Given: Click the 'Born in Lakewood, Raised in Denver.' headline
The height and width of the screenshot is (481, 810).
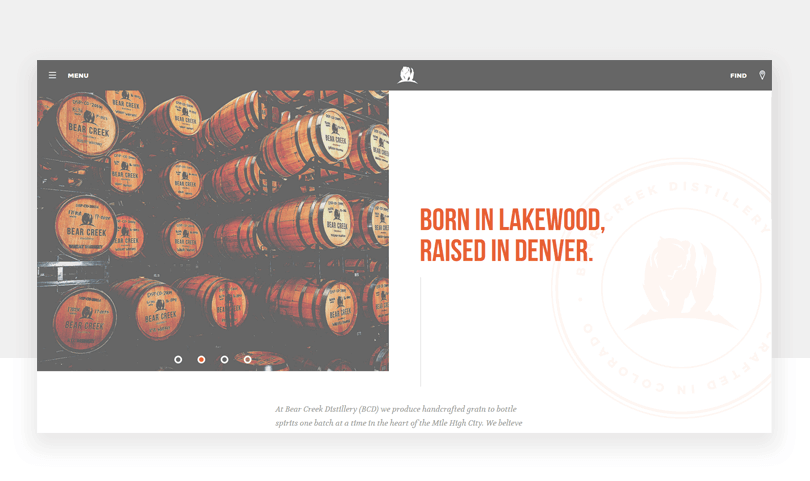Looking at the screenshot, I should (512, 235).
